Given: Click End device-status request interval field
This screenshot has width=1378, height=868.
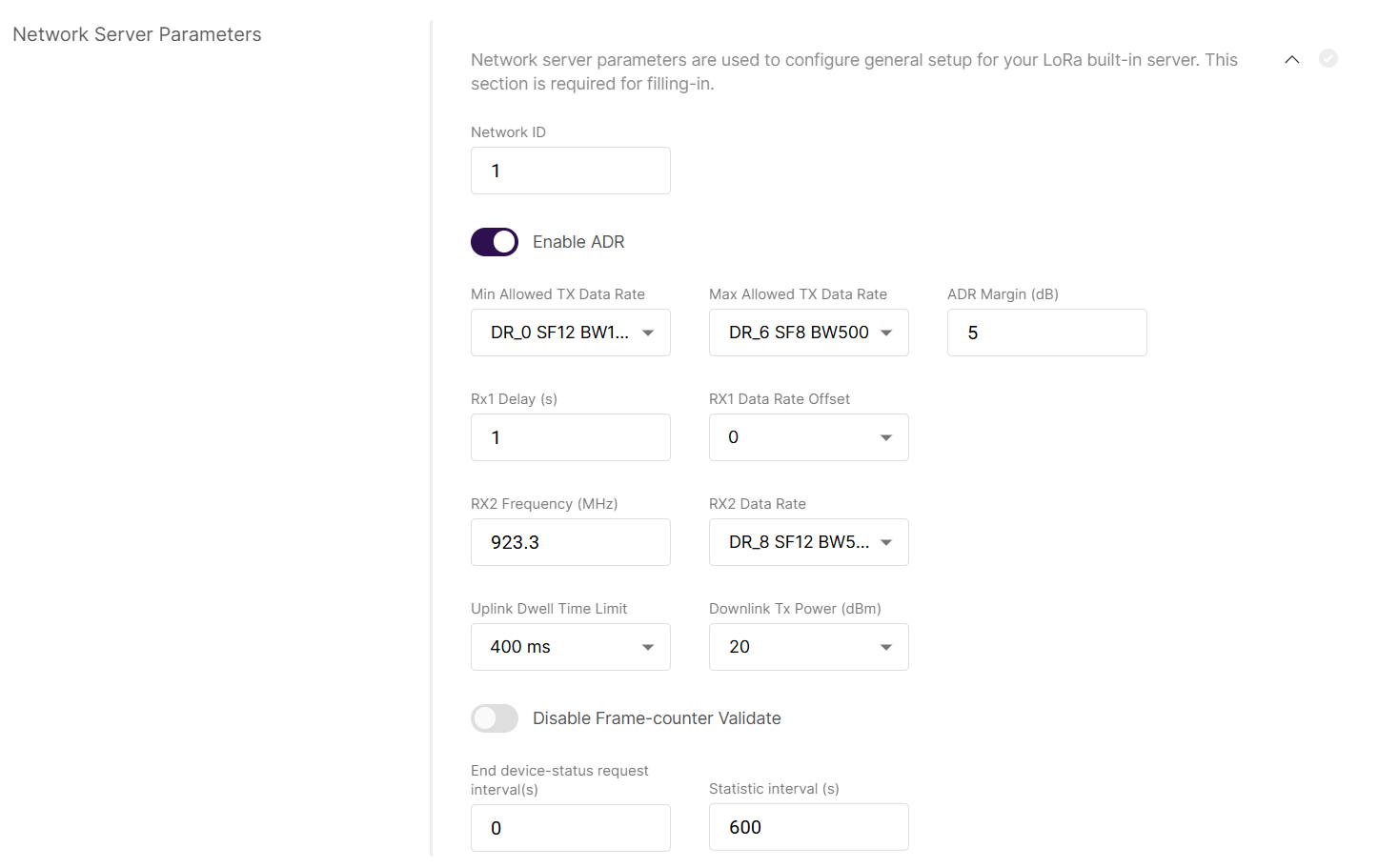Looking at the screenshot, I should click(x=571, y=828).
